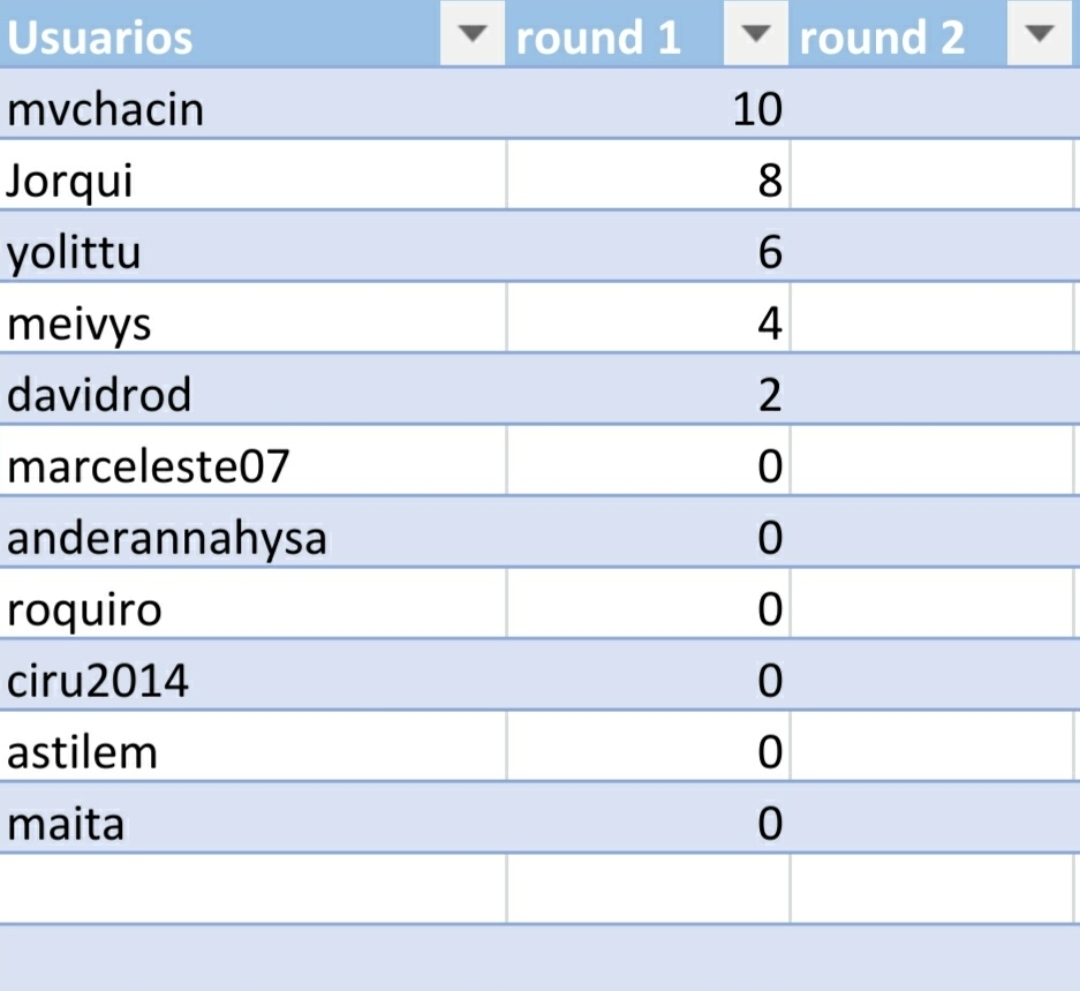Screen dimensions: 1080x991
Task: Select the yolittu name cell
Action: tap(74, 253)
